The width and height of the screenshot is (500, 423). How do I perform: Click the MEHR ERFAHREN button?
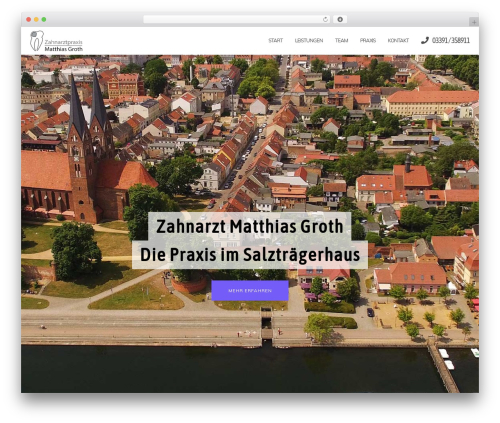tap(250, 291)
